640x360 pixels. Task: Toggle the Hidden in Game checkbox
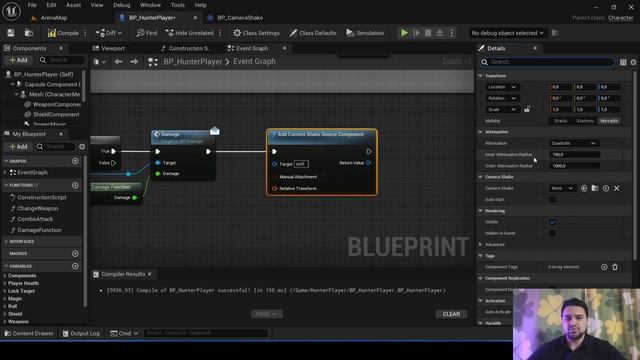(552, 233)
